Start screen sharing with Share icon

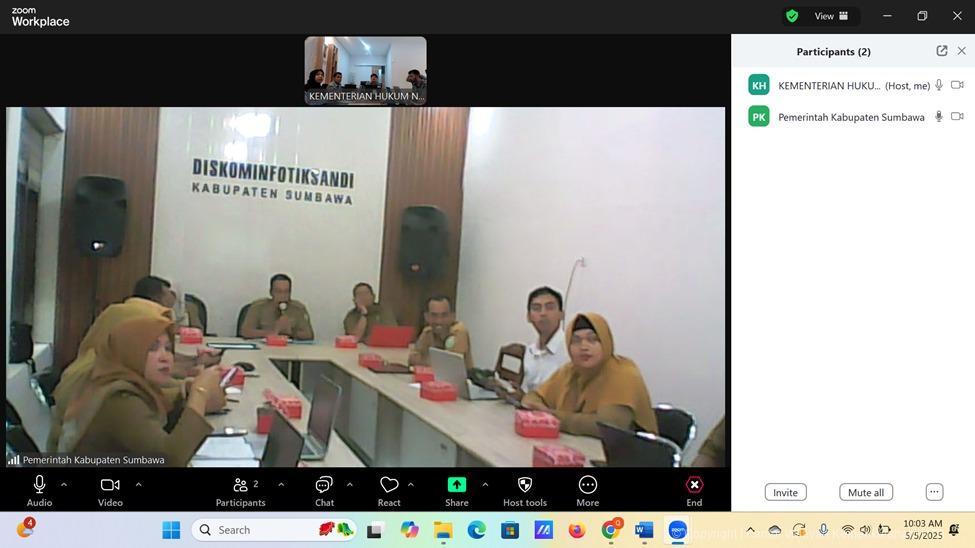(456, 485)
